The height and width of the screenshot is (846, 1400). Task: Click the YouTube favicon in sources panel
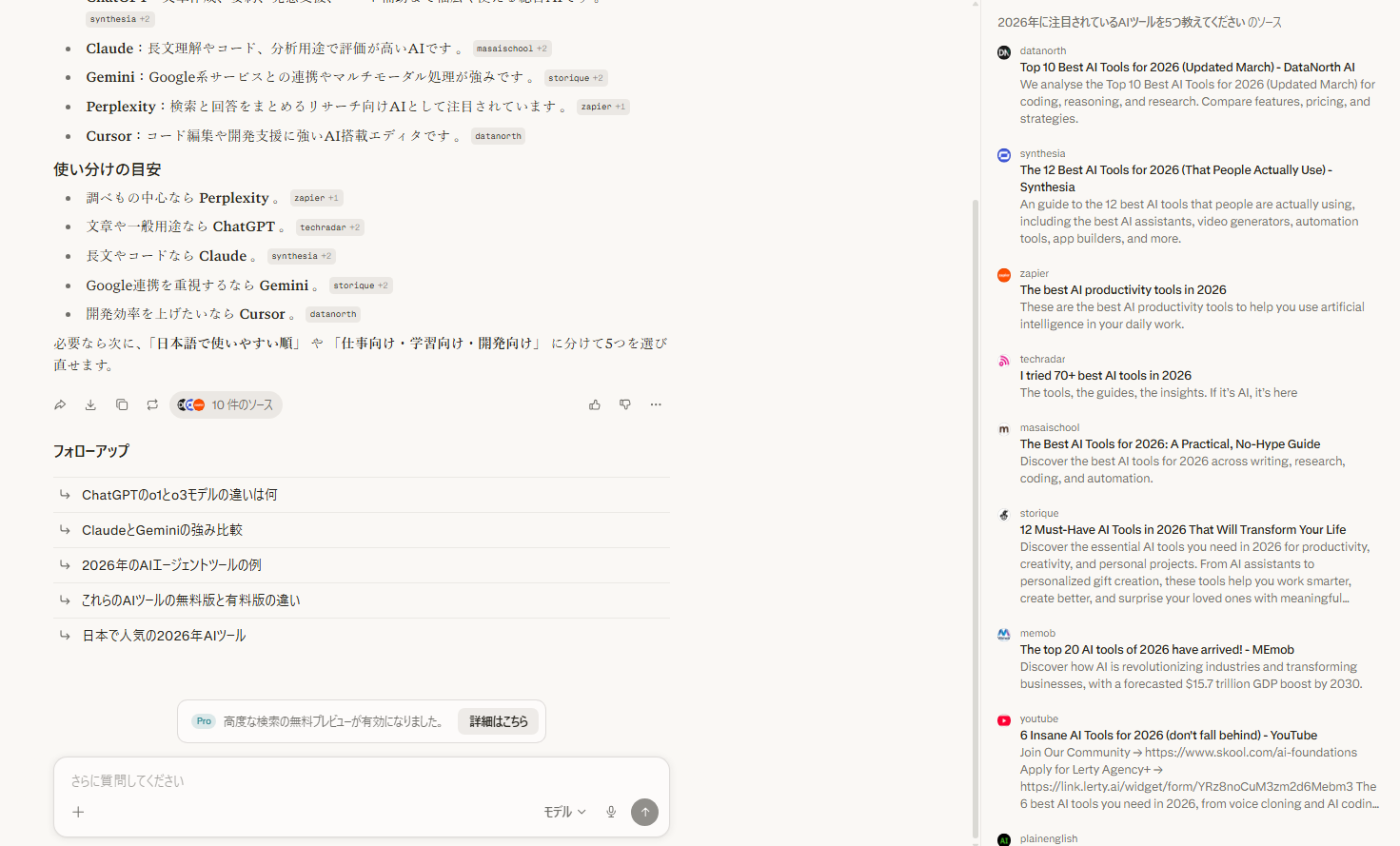(1004, 720)
